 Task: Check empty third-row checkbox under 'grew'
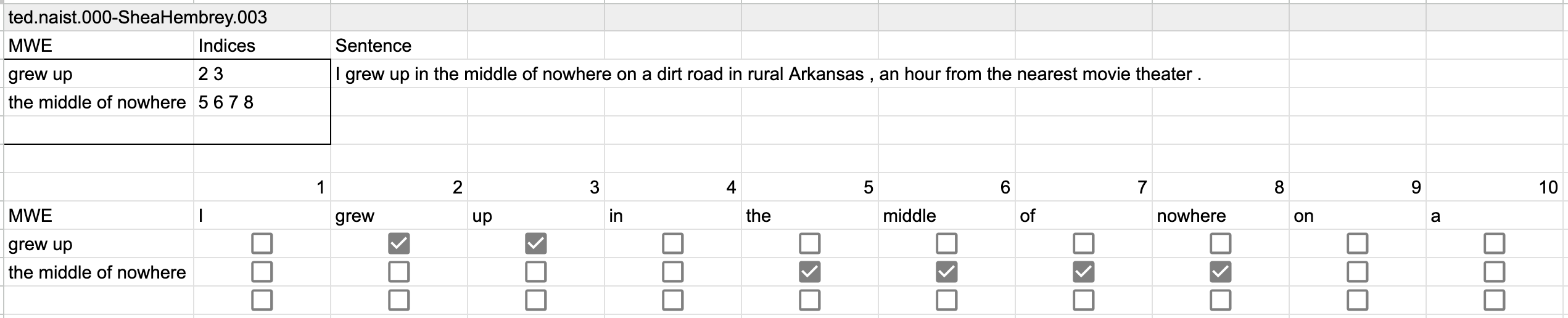(398, 300)
